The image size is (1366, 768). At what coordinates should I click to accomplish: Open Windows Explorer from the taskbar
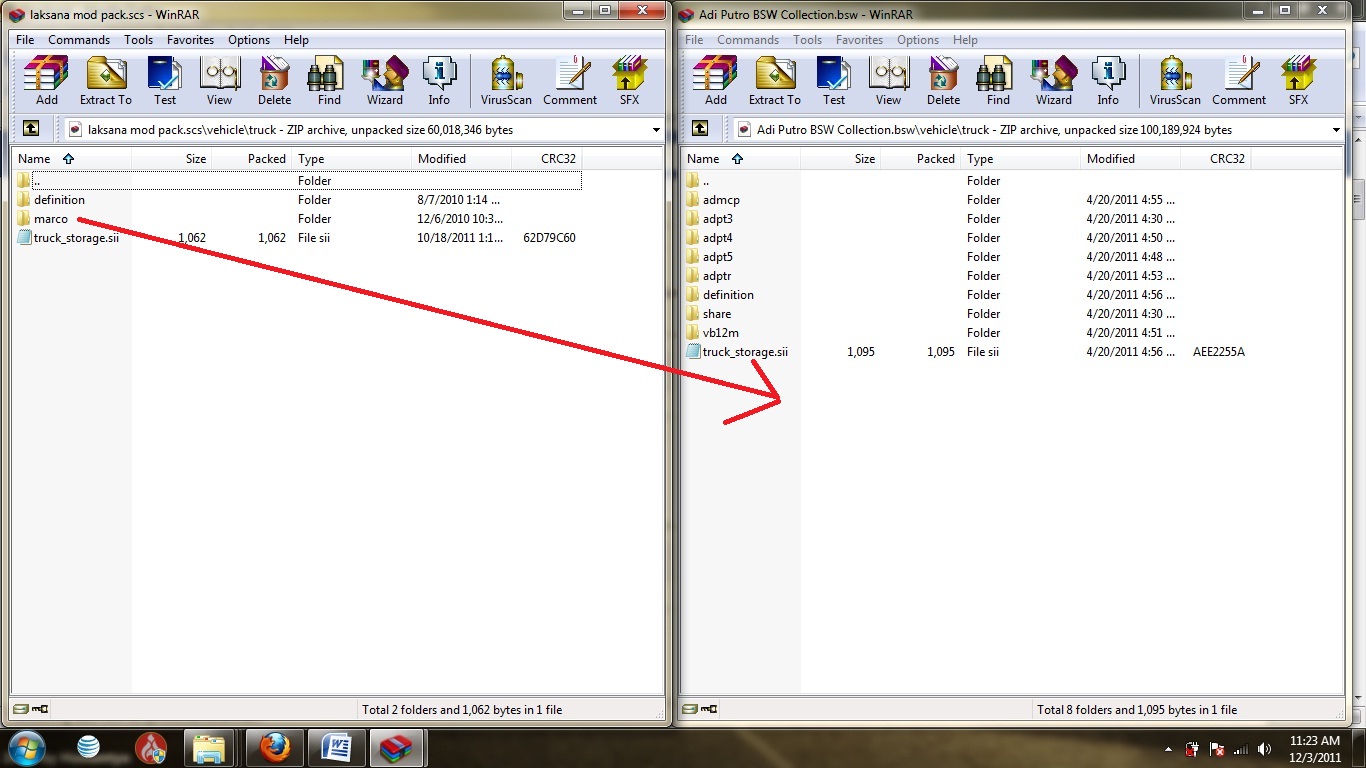[209, 748]
